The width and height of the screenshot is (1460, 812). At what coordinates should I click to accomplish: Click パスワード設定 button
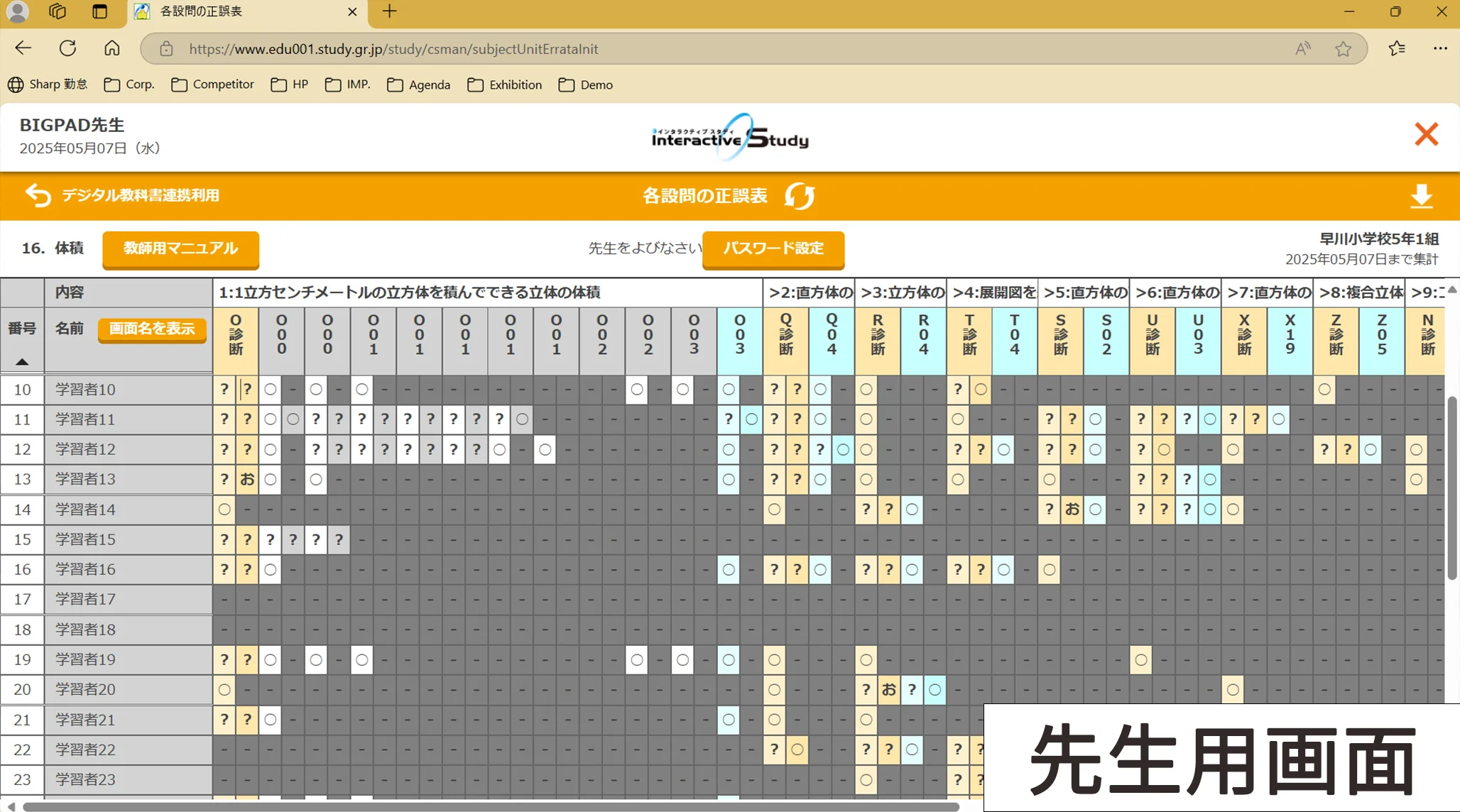point(773,248)
